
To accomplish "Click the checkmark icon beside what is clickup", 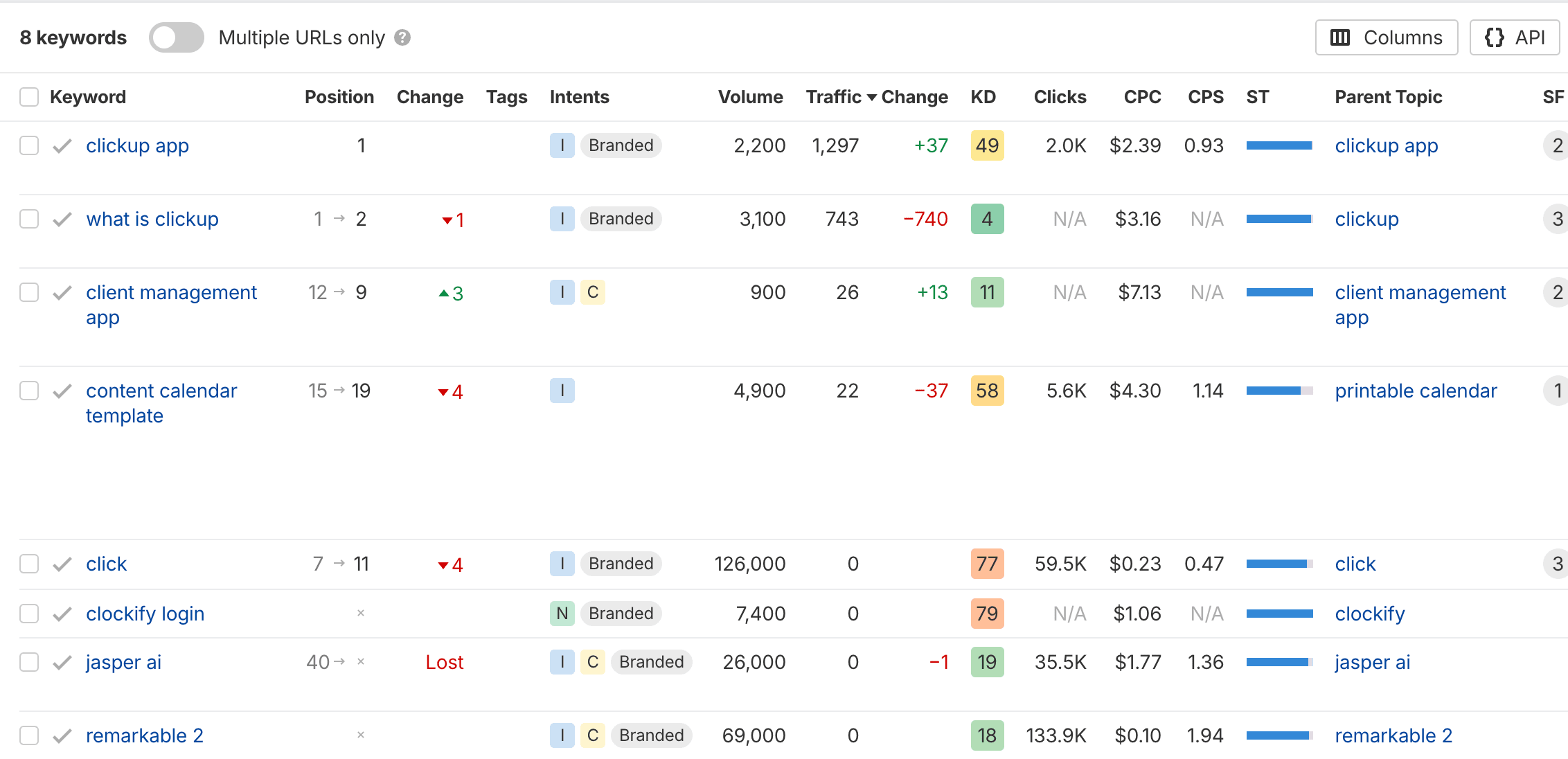I will point(62,219).
